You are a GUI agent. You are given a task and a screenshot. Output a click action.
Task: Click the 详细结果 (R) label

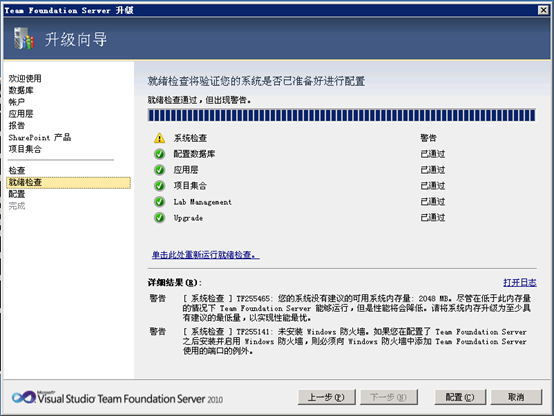175,282
